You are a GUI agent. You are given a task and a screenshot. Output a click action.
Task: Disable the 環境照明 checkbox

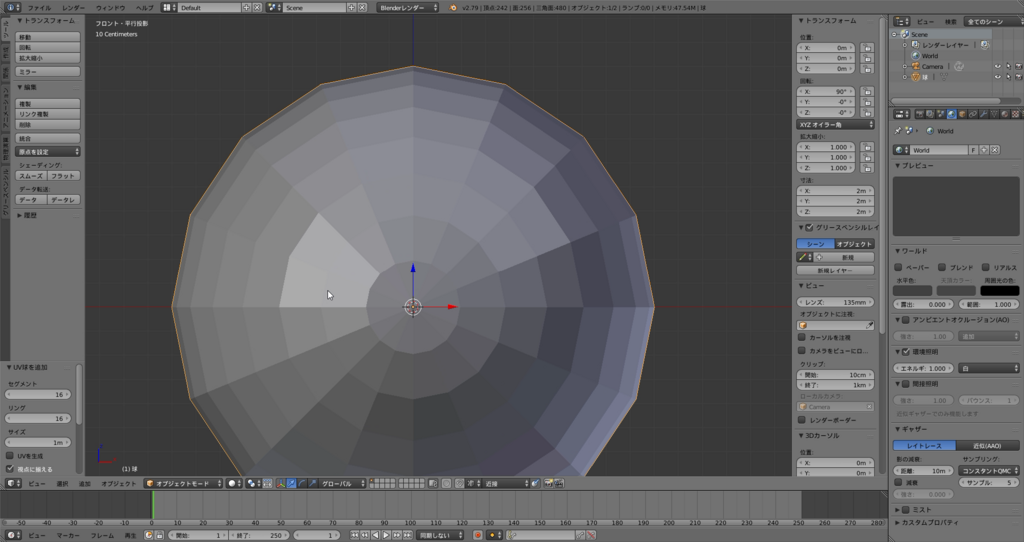click(906, 352)
